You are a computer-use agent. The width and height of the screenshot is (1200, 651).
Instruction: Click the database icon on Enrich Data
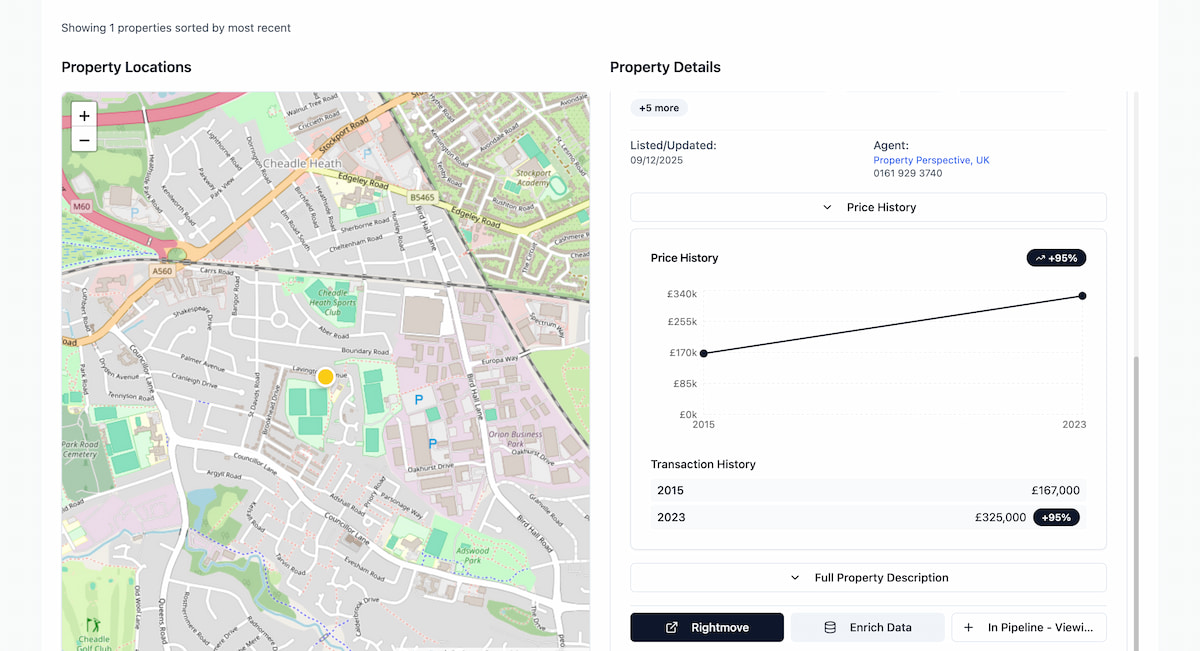(x=829, y=628)
